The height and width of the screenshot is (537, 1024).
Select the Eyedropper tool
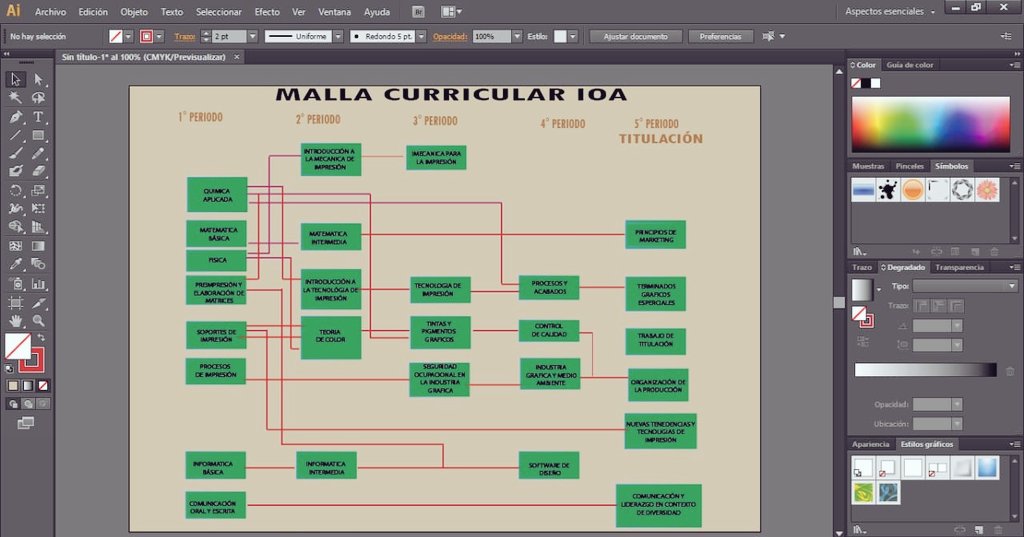click(x=16, y=265)
